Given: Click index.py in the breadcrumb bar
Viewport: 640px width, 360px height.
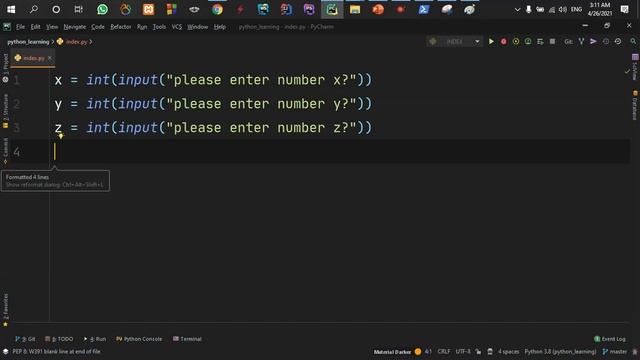Looking at the screenshot, I should [x=76, y=42].
